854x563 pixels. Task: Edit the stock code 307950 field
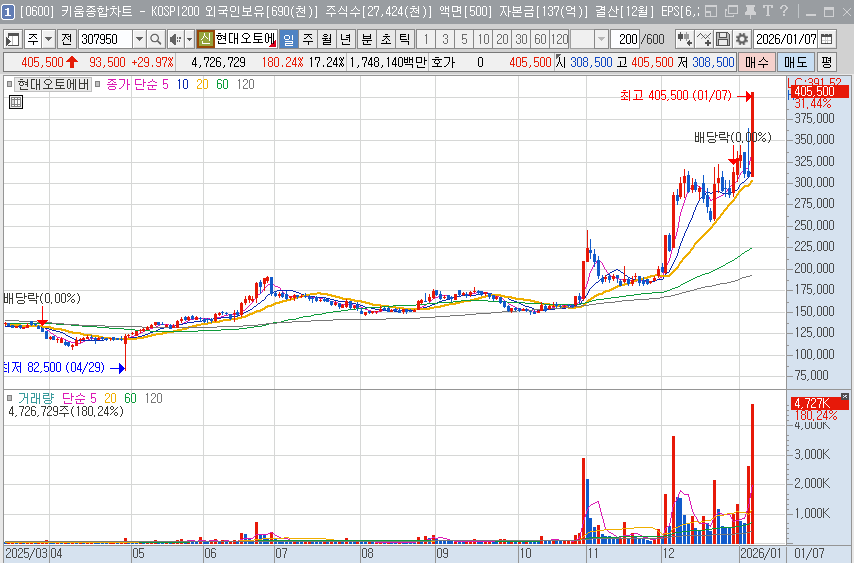pyautogui.click(x=106, y=39)
